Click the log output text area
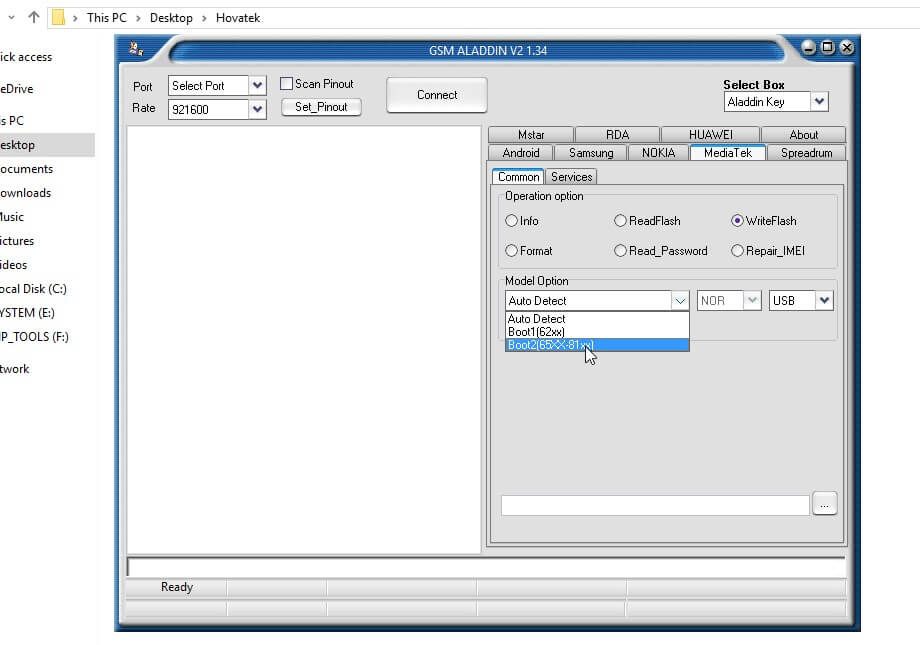 click(x=304, y=340)
